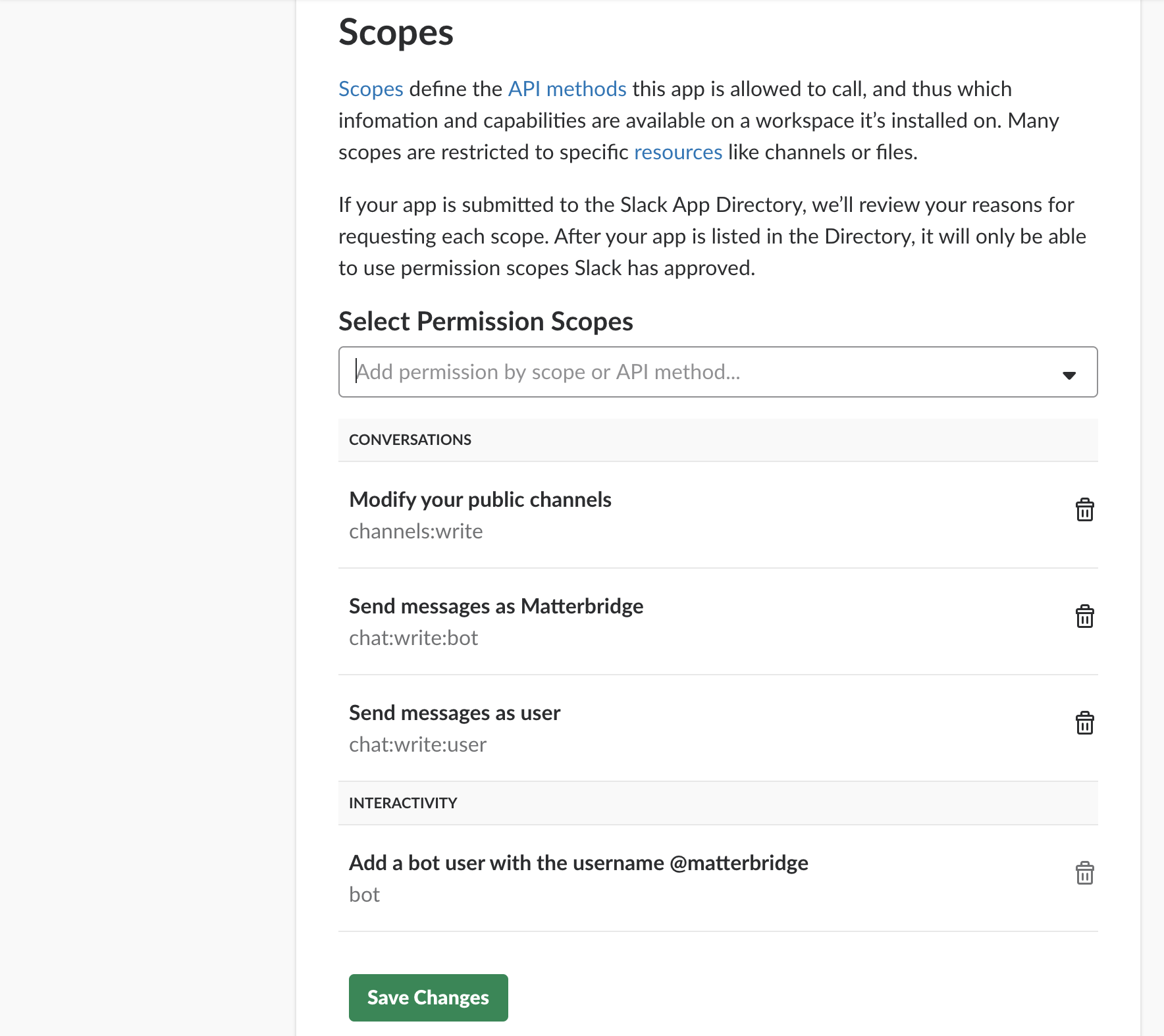The image size is (1164, 1036).
Task: Click the chat:write:user scope identifier text
Action: [x=417, y=744]
